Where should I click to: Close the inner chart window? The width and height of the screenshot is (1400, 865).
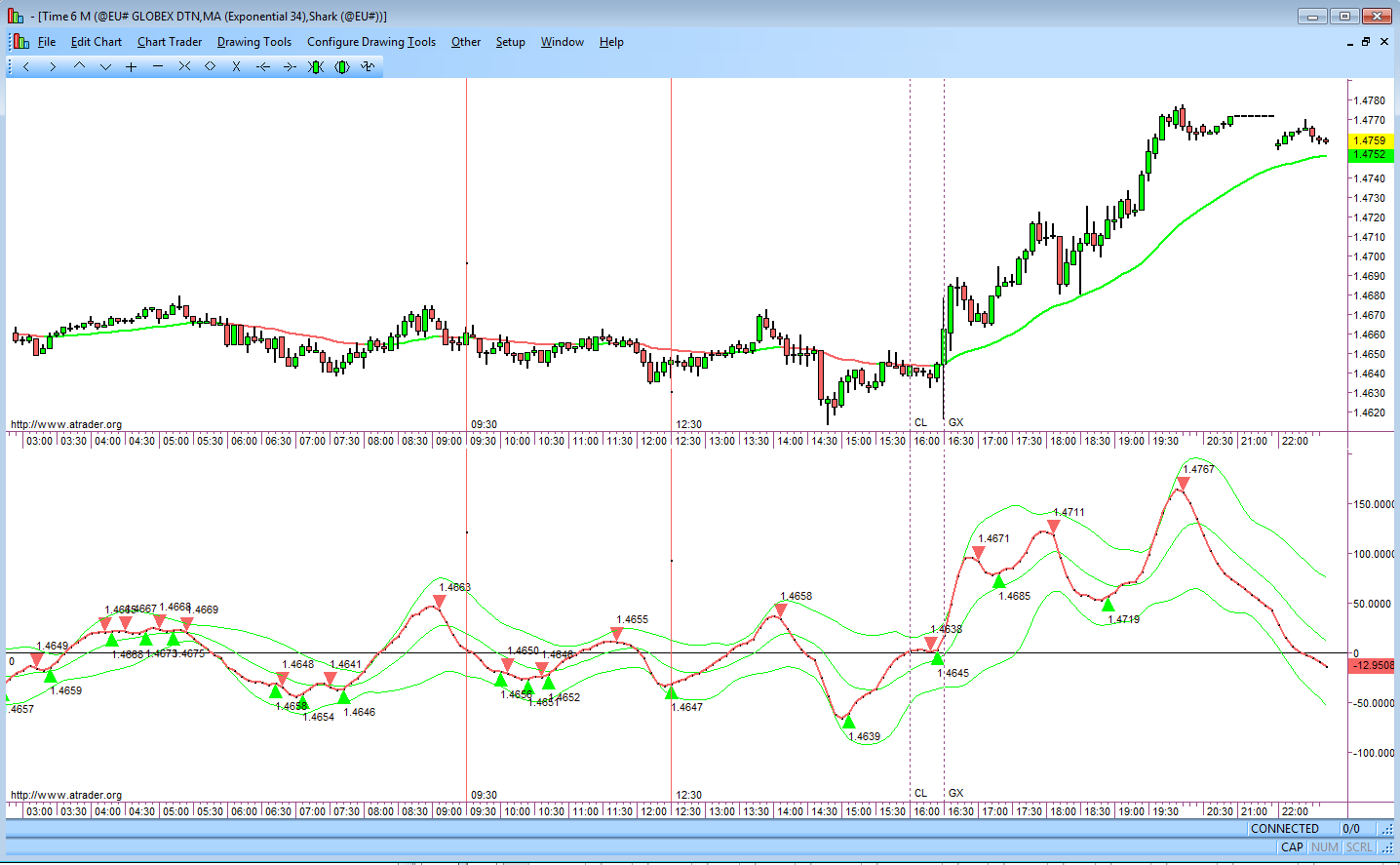tap(1383, 42)
